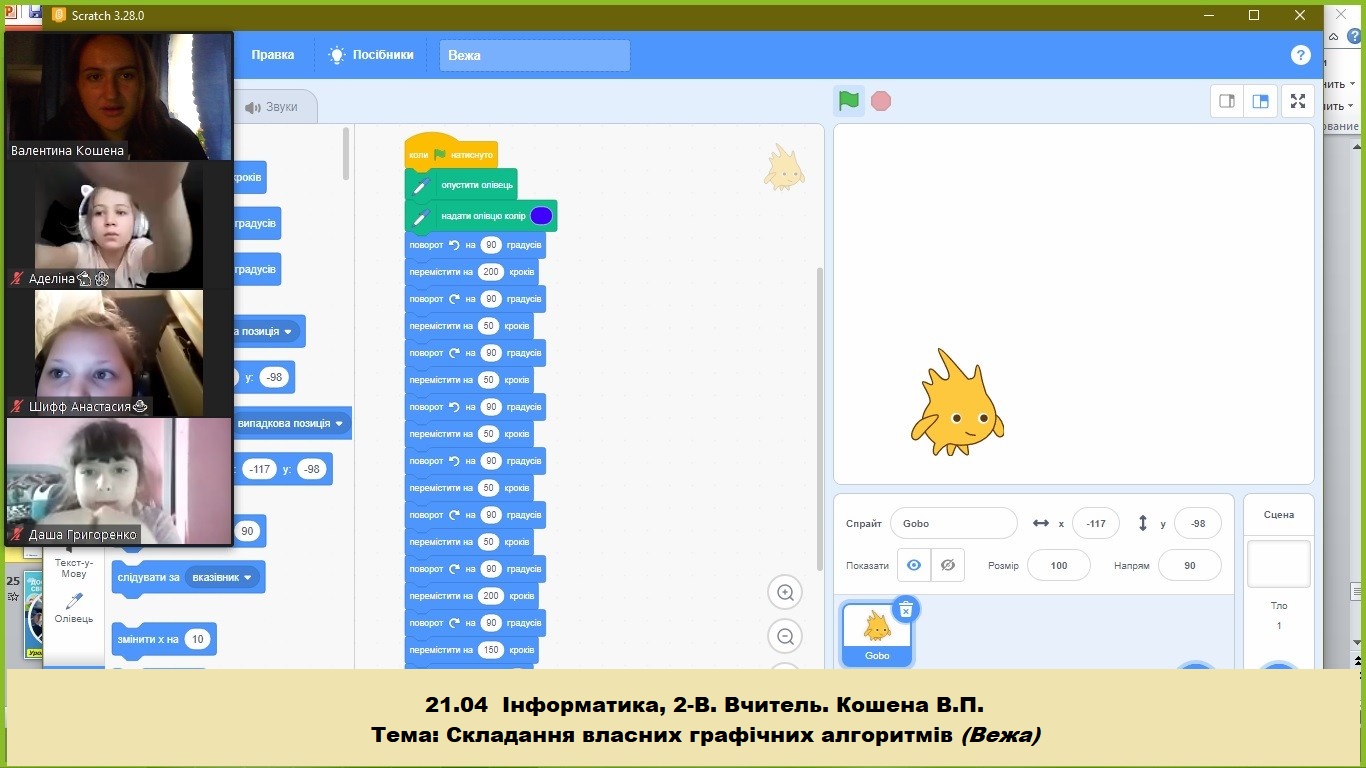Show the sprite using eye toggle
The image size is (1366, 768).
tap(913, 565)
